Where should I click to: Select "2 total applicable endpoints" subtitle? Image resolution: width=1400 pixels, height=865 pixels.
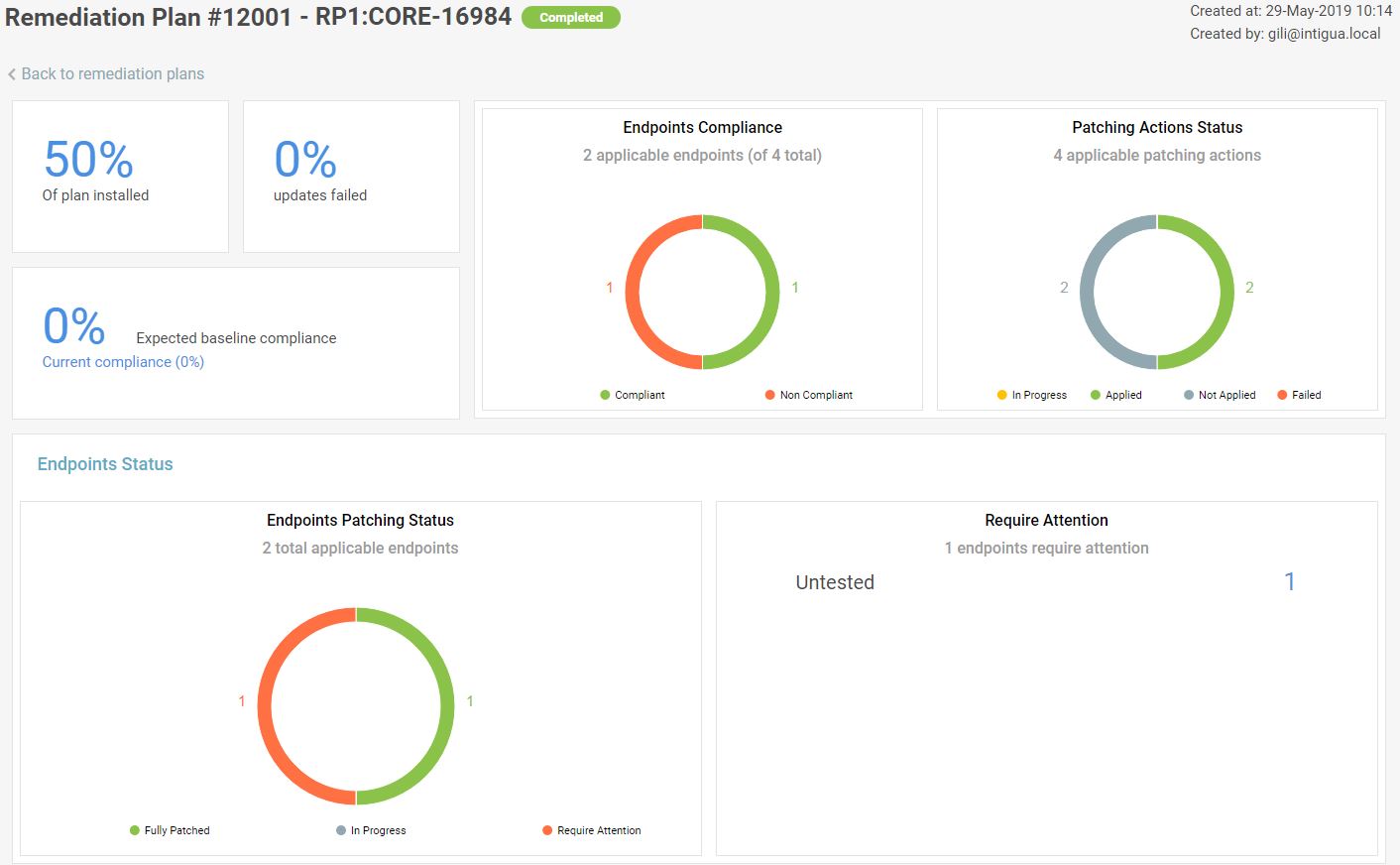coord(360,548)
